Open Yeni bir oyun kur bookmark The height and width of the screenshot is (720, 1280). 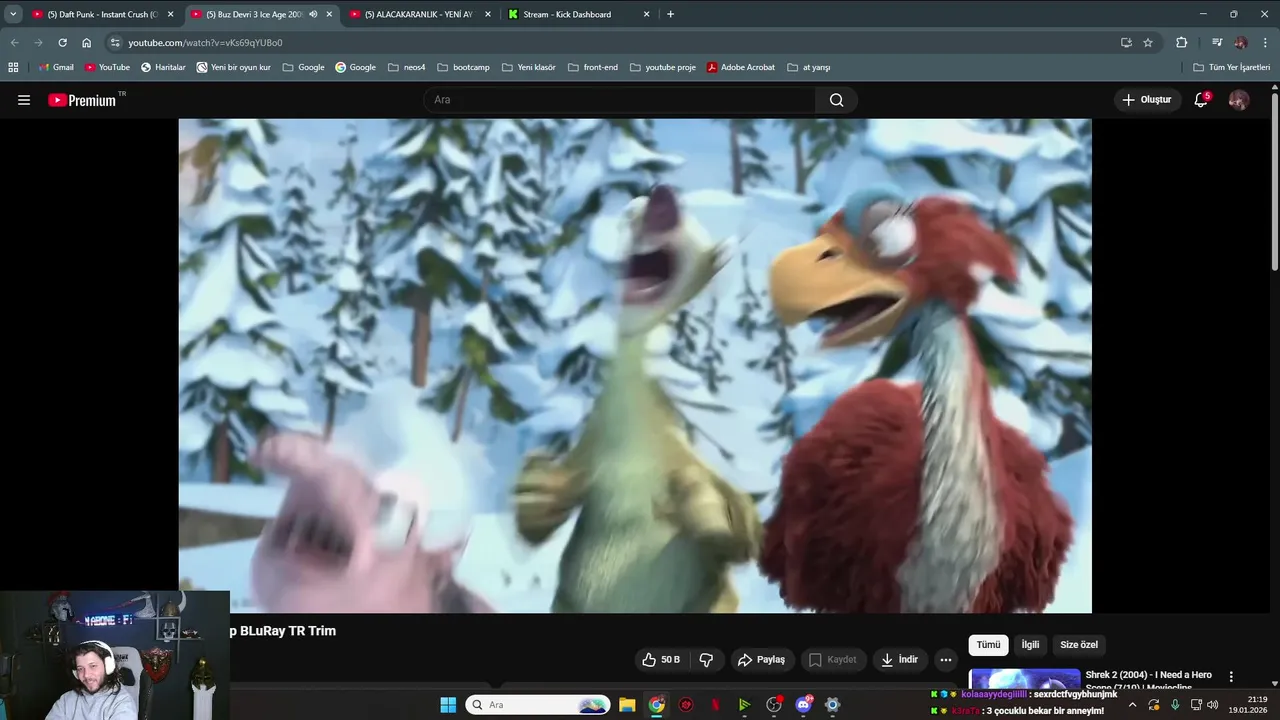click(233, 67)
